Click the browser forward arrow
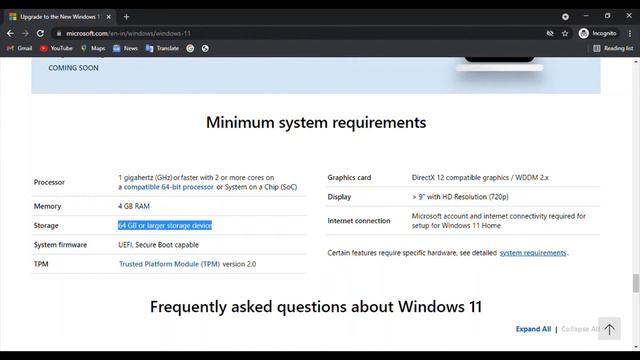 pyautogui.click(x=25, y=33)
